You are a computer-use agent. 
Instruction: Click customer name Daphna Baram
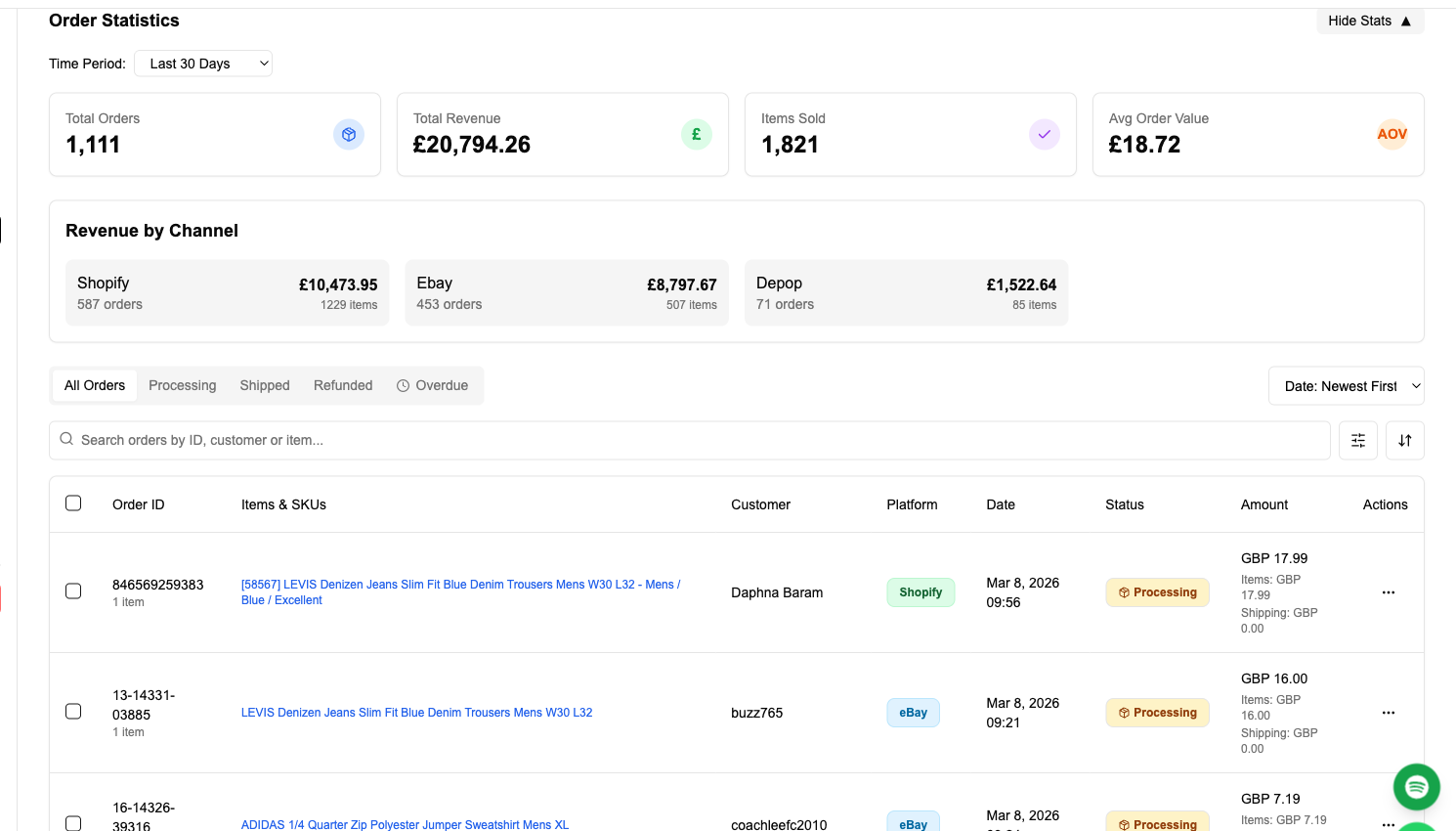pos(777,592)
